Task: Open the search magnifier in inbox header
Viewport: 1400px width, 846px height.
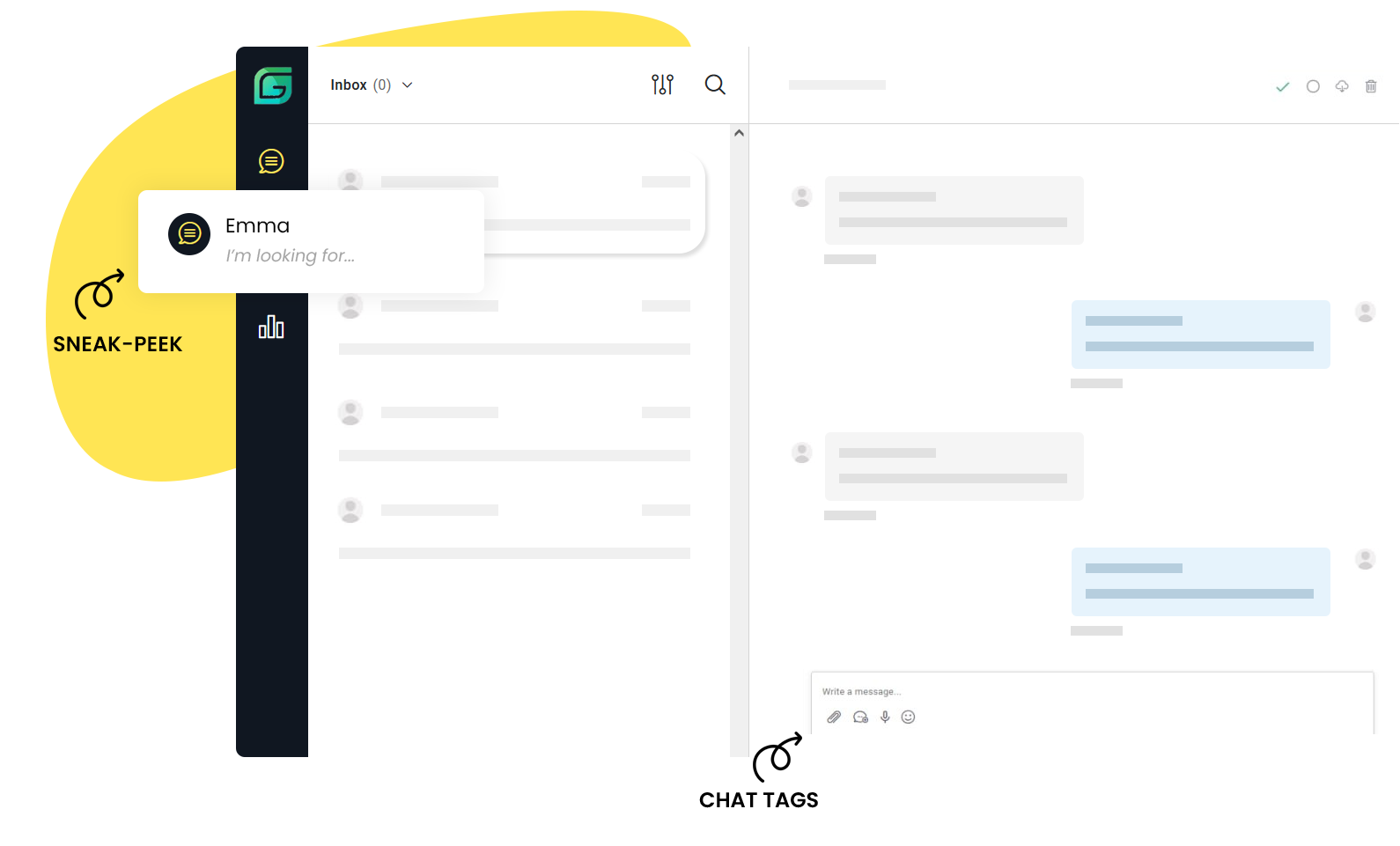Action: point(715,85)
